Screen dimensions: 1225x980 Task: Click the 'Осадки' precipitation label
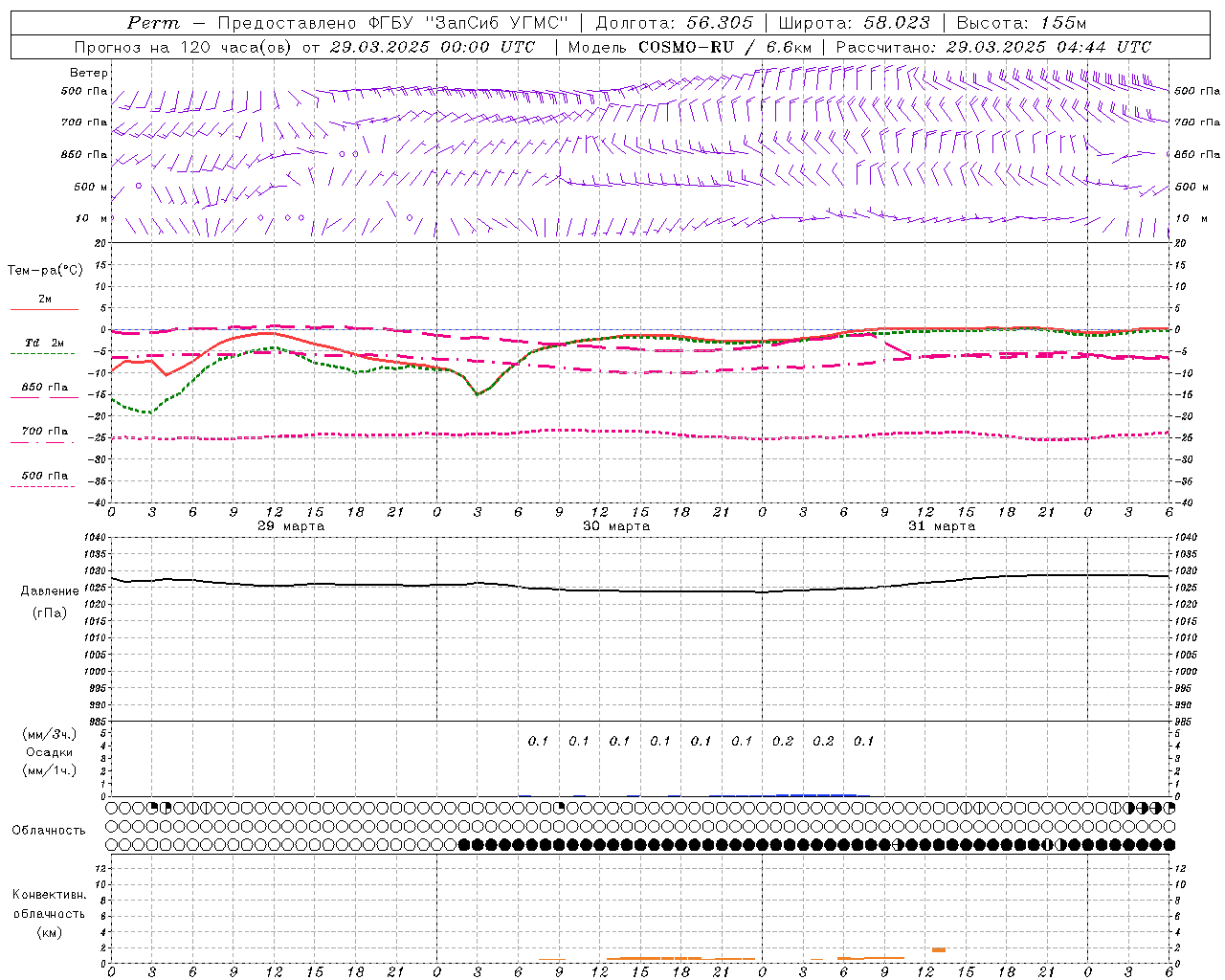[x=50, y=752]
